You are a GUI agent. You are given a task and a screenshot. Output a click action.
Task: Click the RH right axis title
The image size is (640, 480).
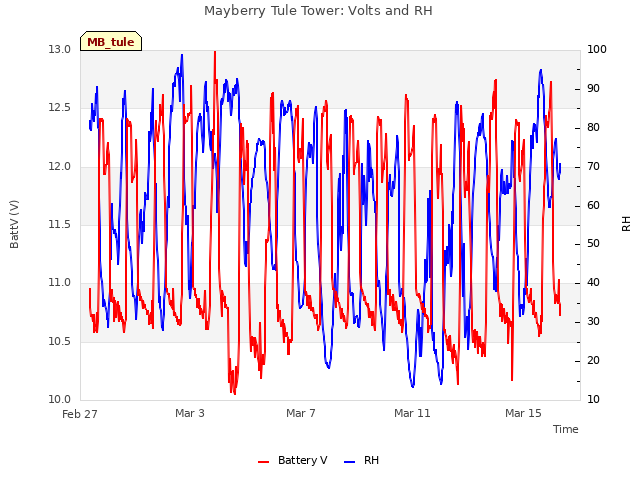(626, 224)
